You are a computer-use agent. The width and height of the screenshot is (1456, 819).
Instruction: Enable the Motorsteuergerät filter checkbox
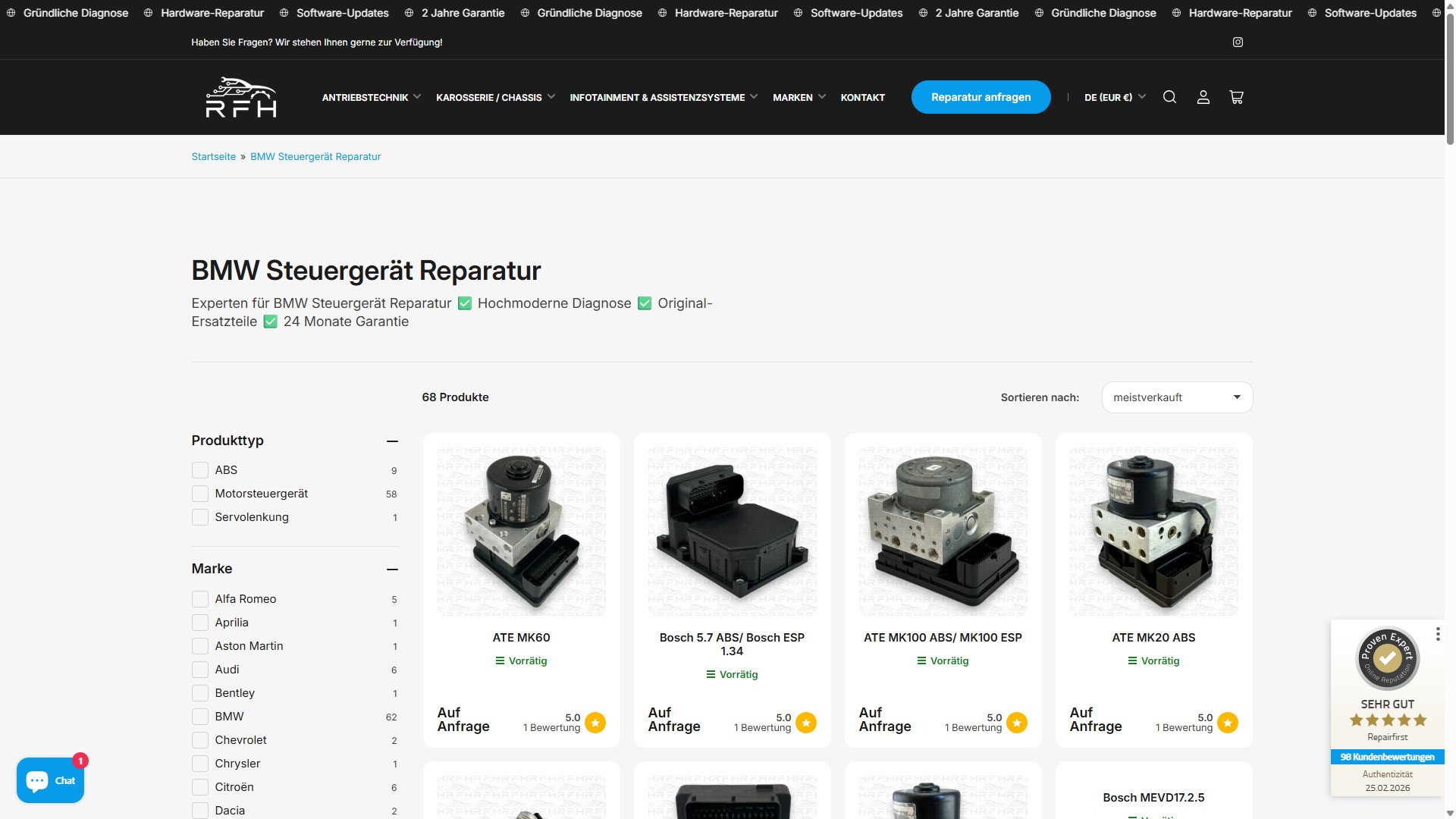coord(200,494)
